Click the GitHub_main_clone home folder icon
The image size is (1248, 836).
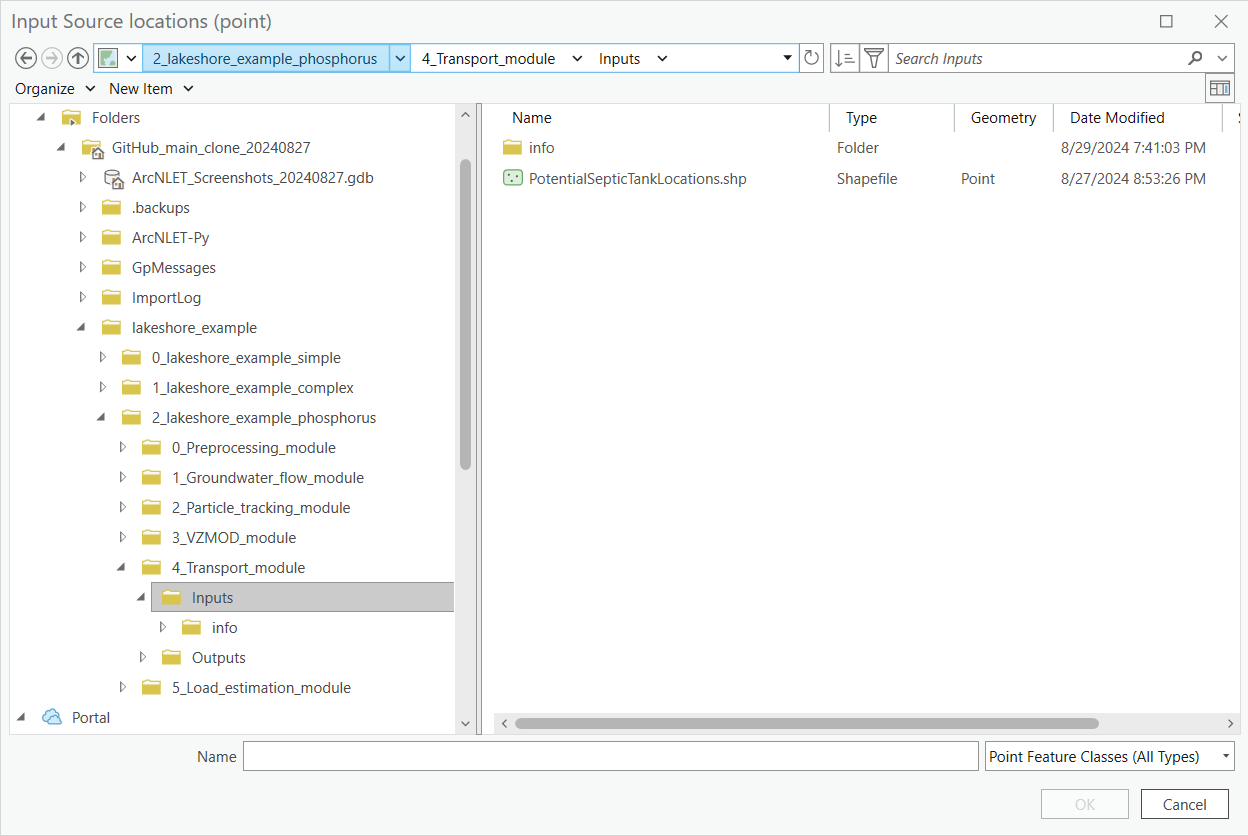tap(92, 148)
